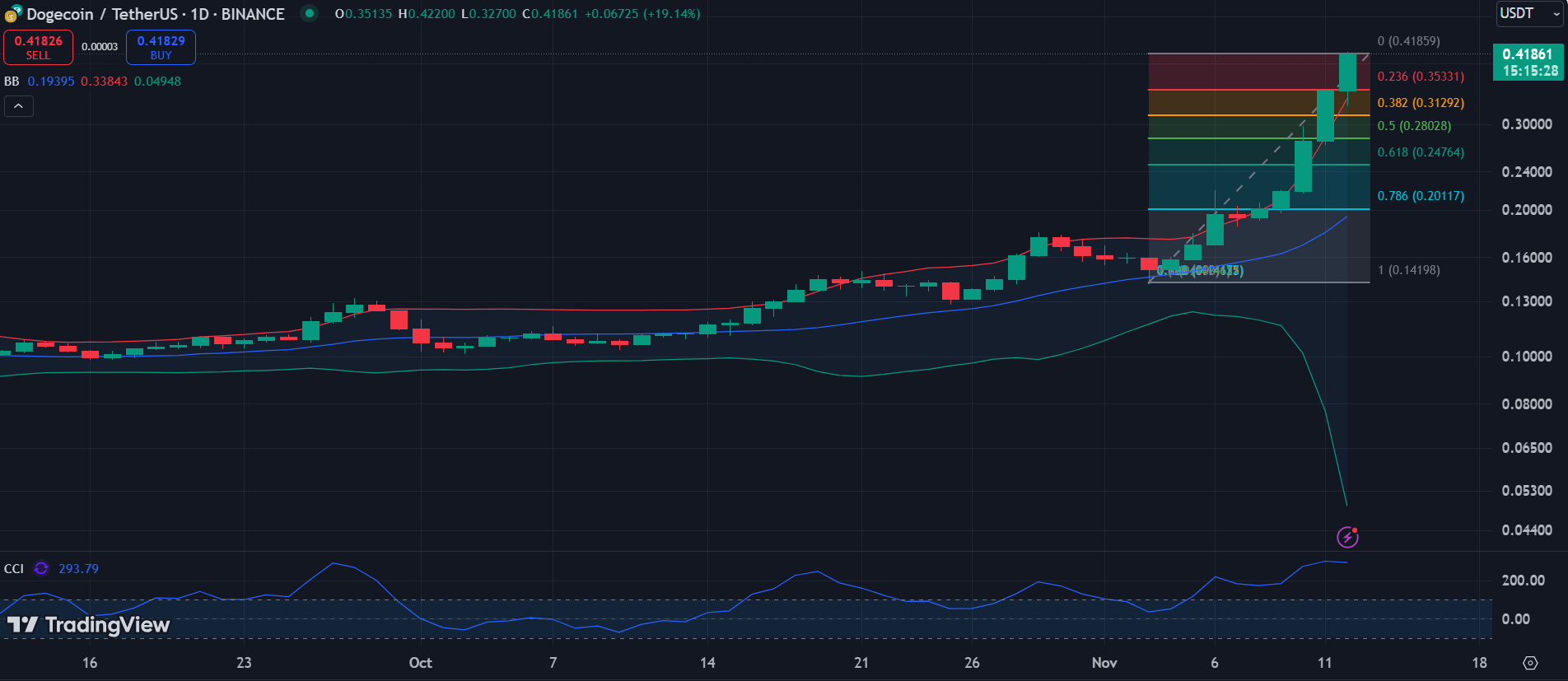Click the Oct label on time axis
Viewport: 1568px width, 681px height.
pyautogui.click(x=420, y=663)
